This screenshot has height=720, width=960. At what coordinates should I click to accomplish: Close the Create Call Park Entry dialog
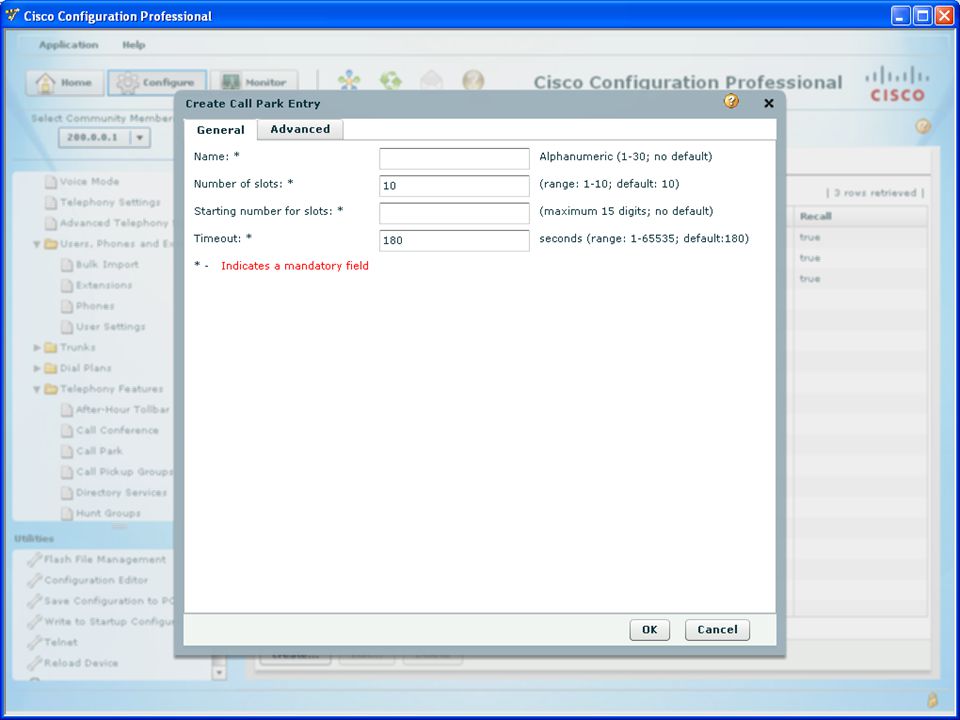(769, 103)
